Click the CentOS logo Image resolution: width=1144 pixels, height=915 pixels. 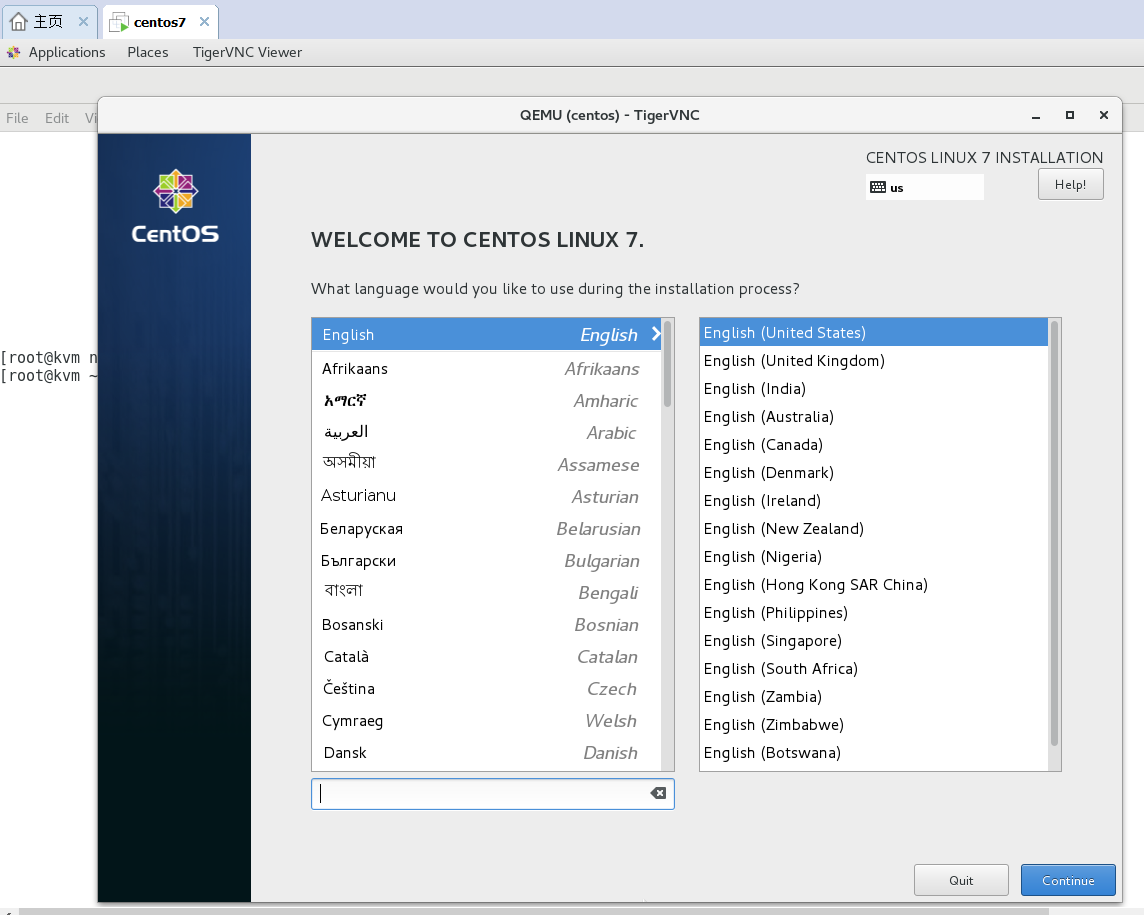point(175,206)
